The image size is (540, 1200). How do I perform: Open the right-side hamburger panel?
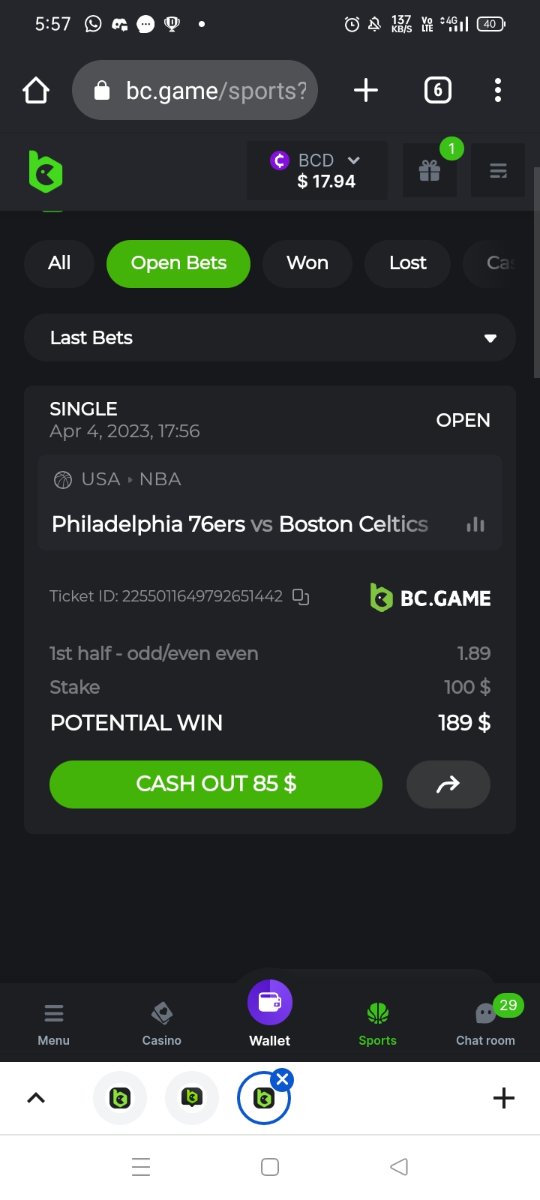click(x=498, y=171)
